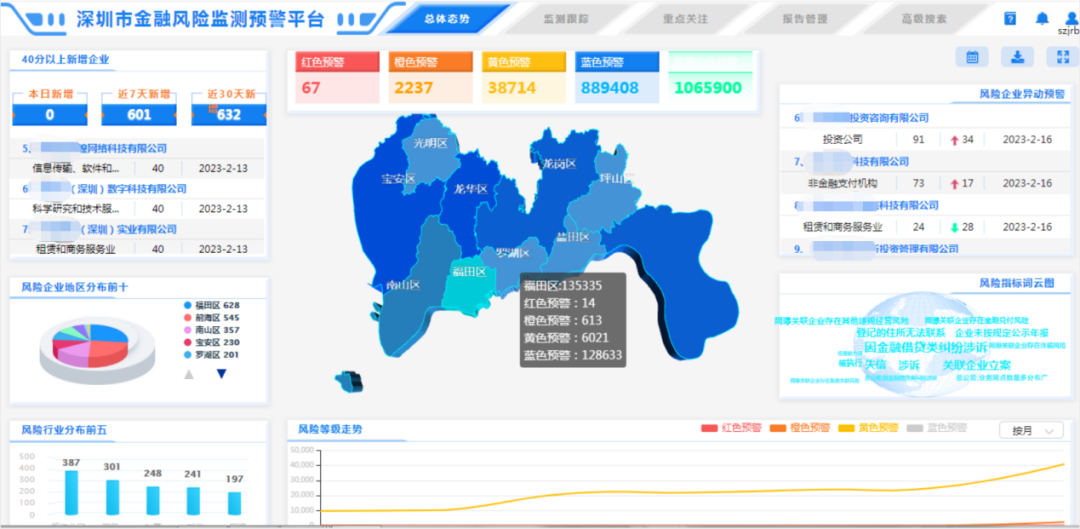This screenshot has width=1080, height=529.
Task: Click word cloud term 关联企业立案
Action: [977, 364]
